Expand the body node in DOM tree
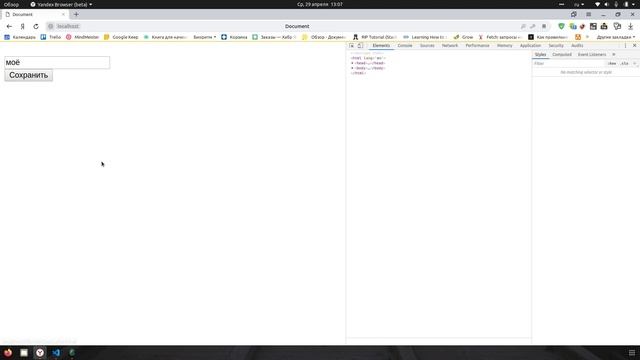Screen dimensions: 640x360 (352, 68)
